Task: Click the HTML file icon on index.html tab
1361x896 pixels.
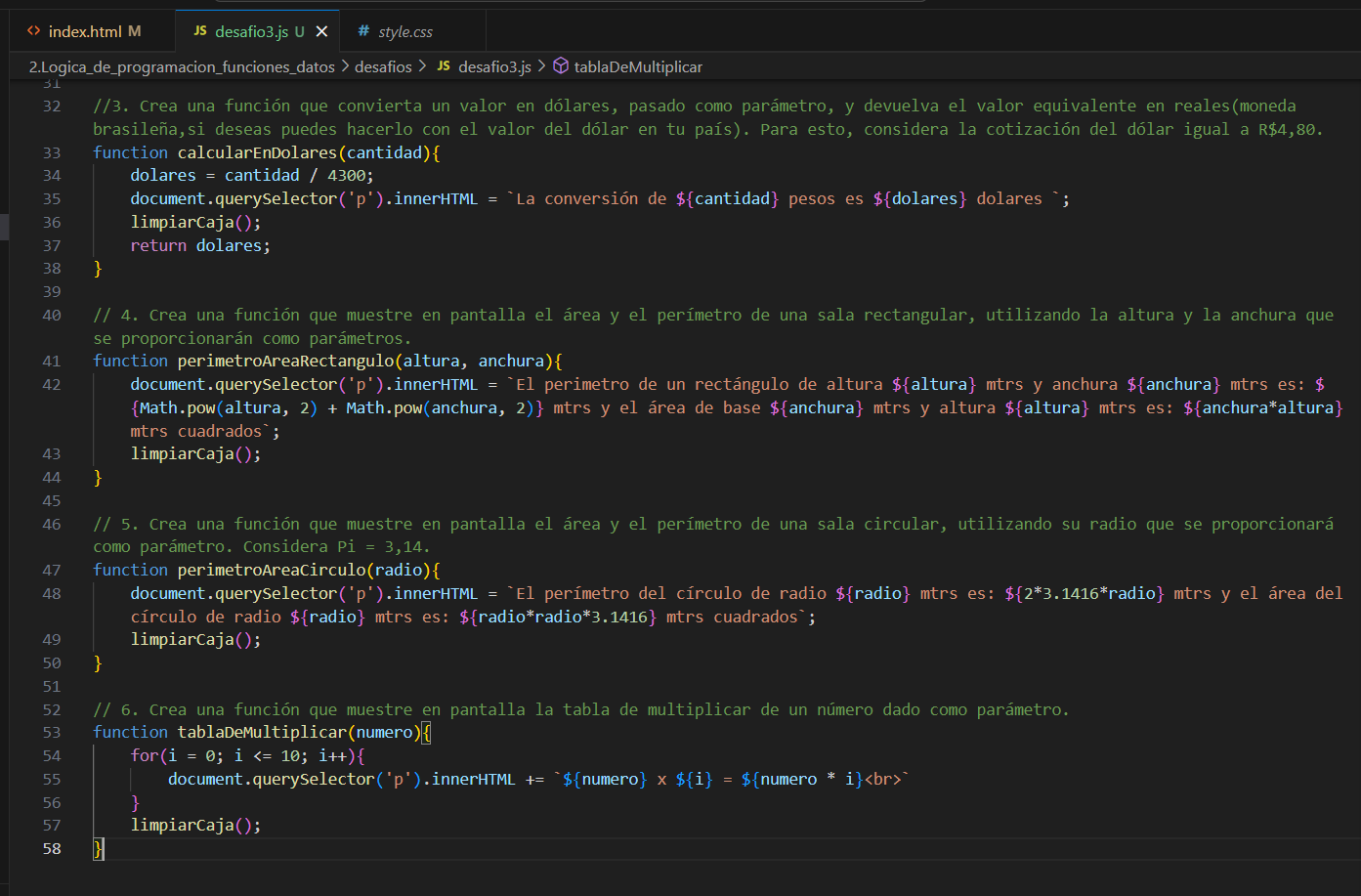Action: pyautogui.click(x=34, y=31)
